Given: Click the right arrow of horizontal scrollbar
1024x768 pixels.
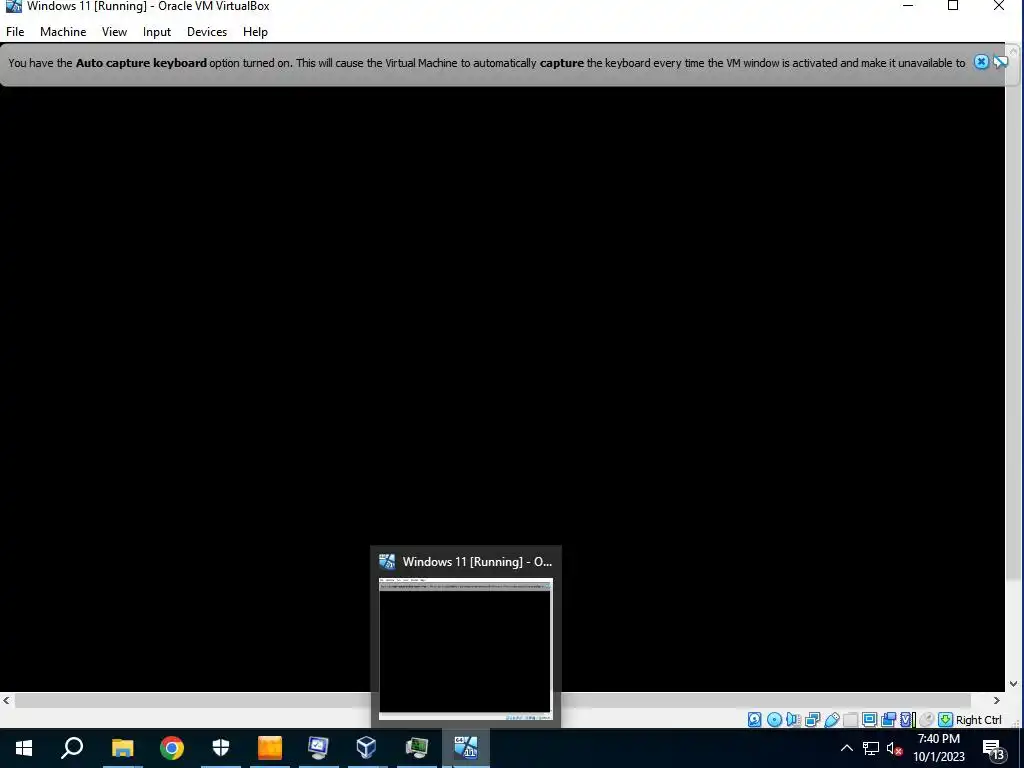Looking at the screenshot, I should point(997,700).
